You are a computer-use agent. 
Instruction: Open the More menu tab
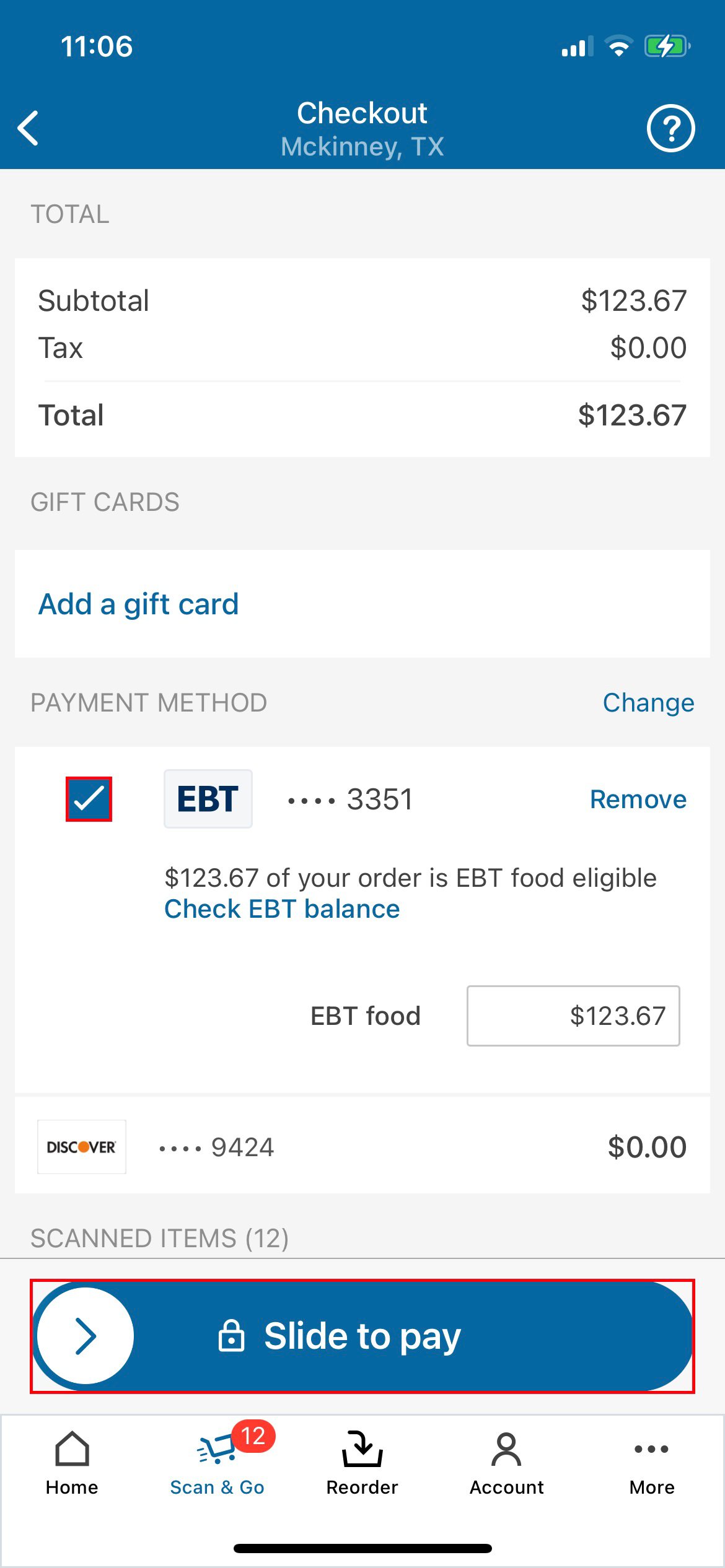click(x=651, y=1461)
